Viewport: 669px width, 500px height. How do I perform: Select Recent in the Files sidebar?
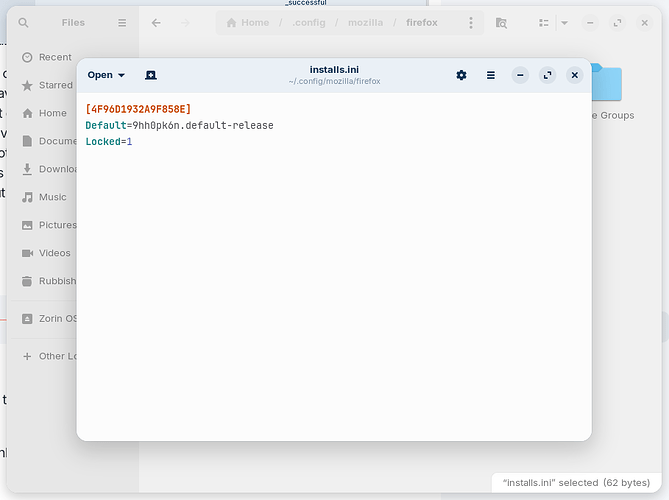pos(47,57)
